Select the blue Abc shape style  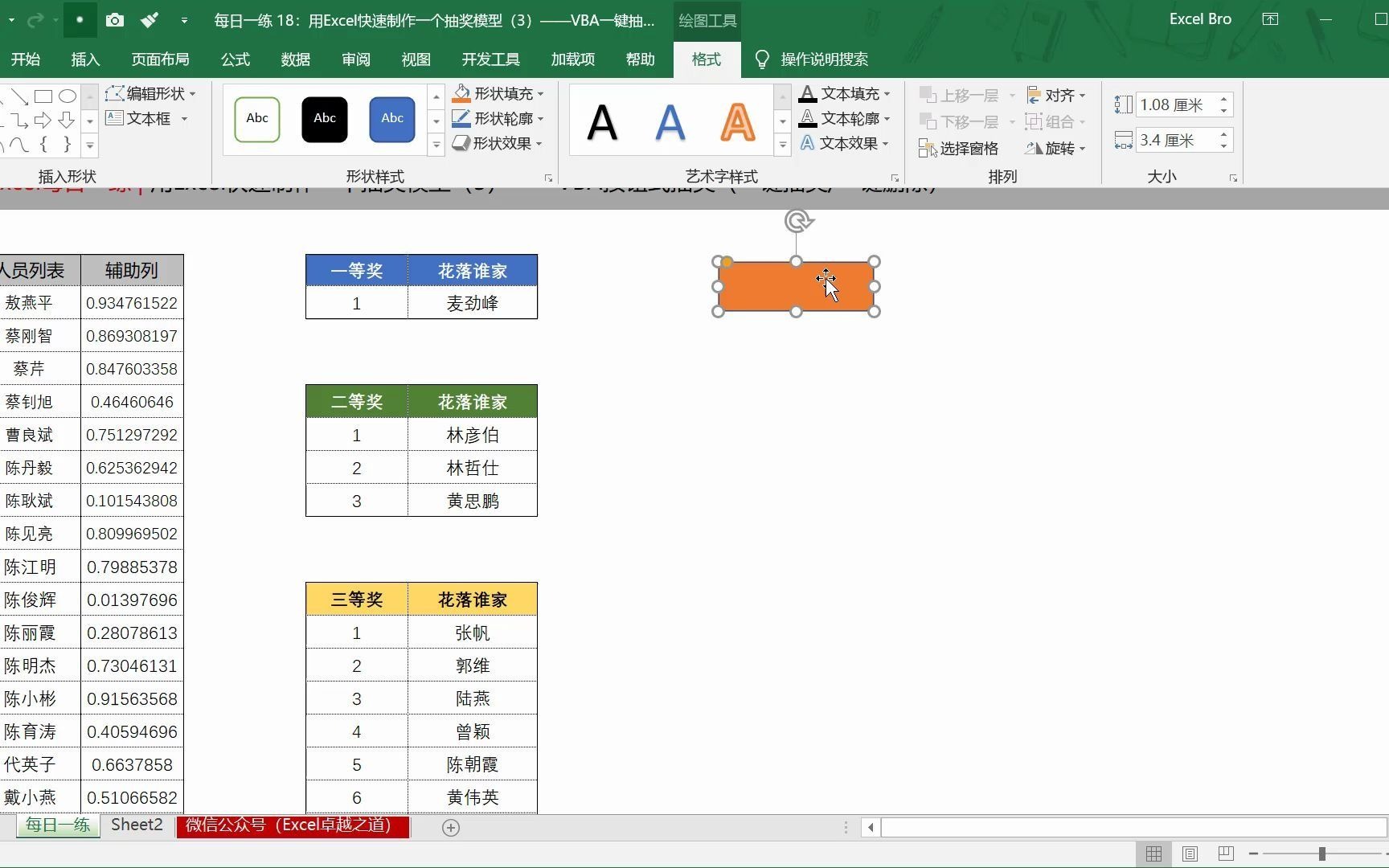(391, 118)
